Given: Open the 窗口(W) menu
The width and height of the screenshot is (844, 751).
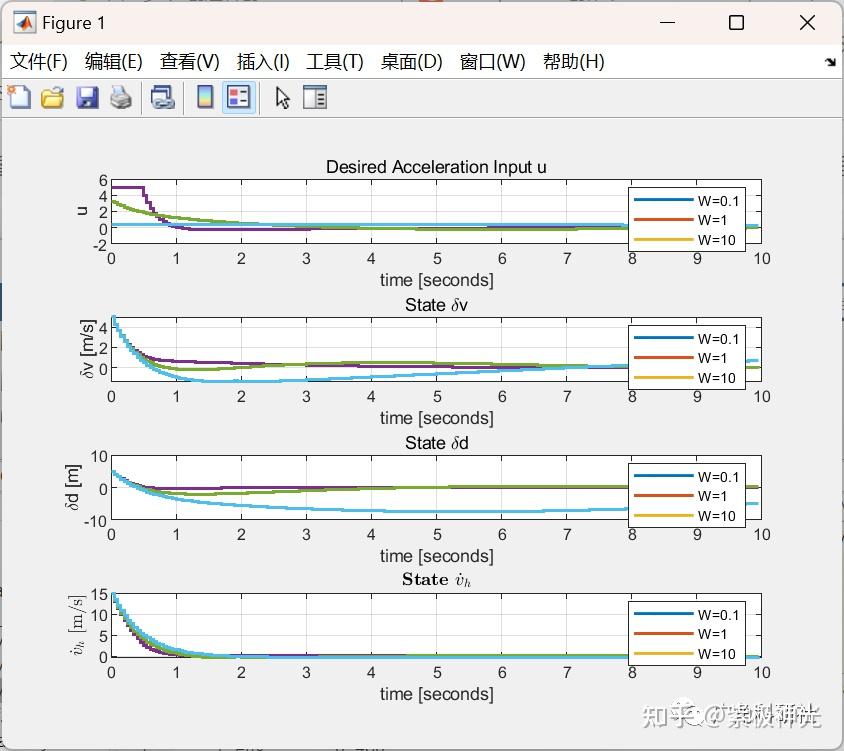Looking at the screenshot, I should [493, 61].
